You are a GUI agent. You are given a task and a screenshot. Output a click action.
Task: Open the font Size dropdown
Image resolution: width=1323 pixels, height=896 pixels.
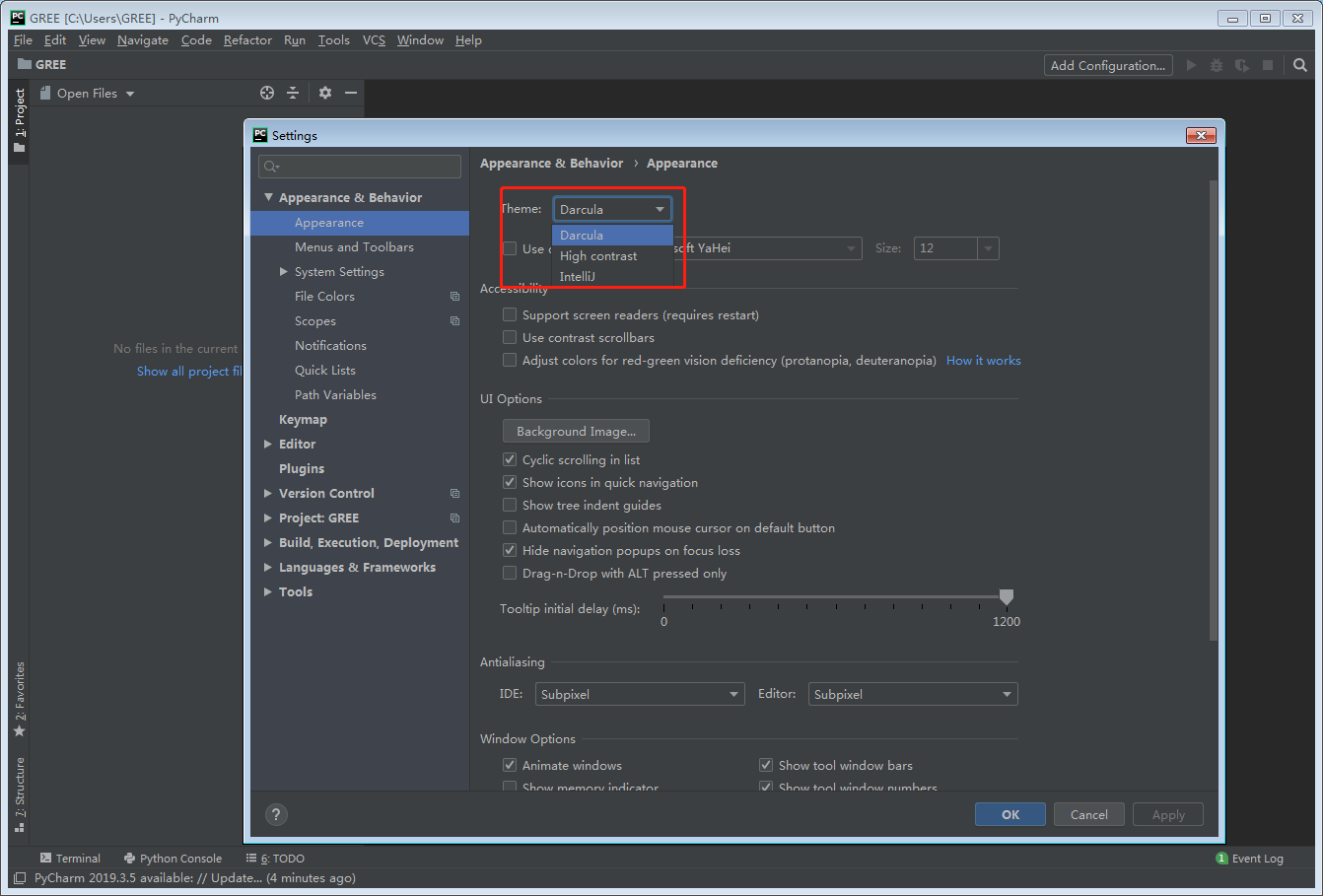tap(956, 248)
